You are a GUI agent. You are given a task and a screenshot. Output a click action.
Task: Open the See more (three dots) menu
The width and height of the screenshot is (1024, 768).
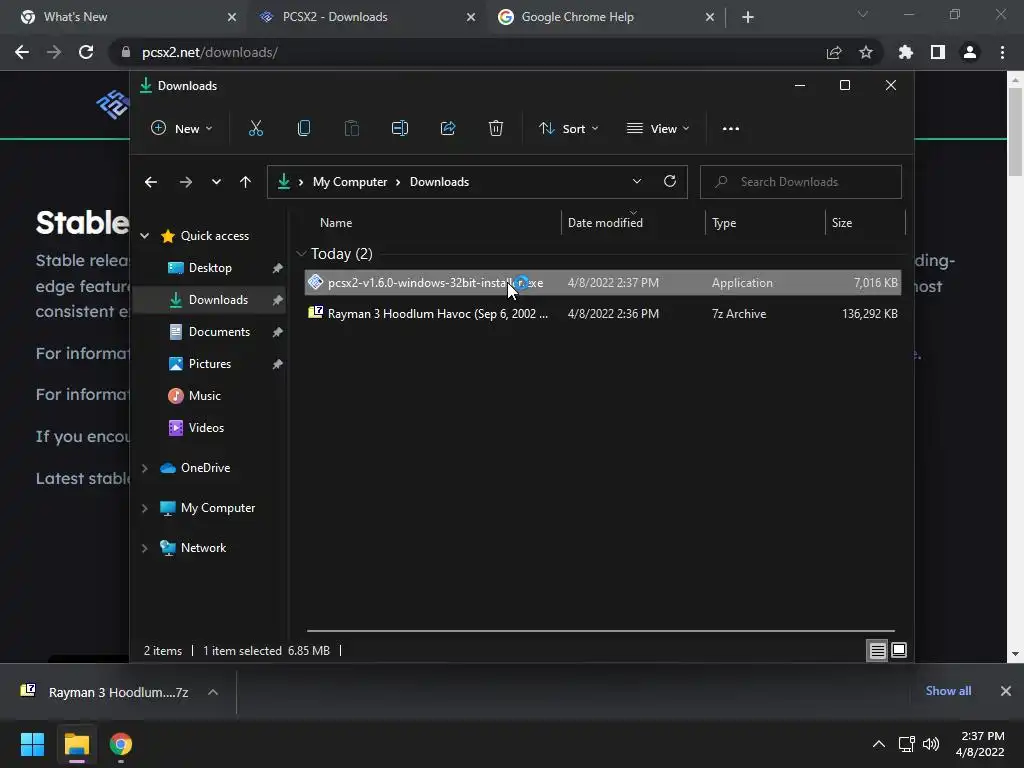[x=731, y=129]
